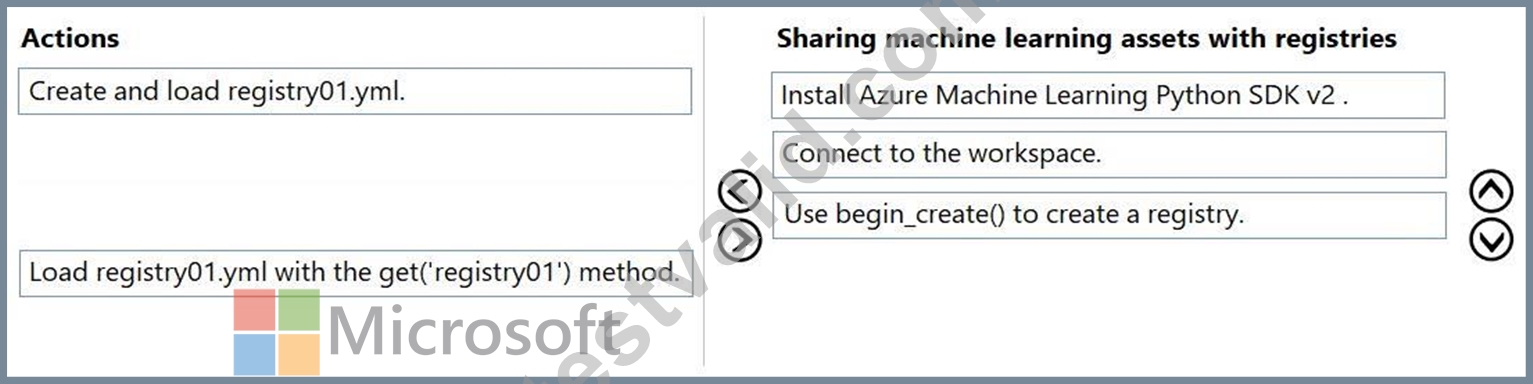Click the blue square of Microsoft logo
The image size is (1533, 384).
(254, 354)
